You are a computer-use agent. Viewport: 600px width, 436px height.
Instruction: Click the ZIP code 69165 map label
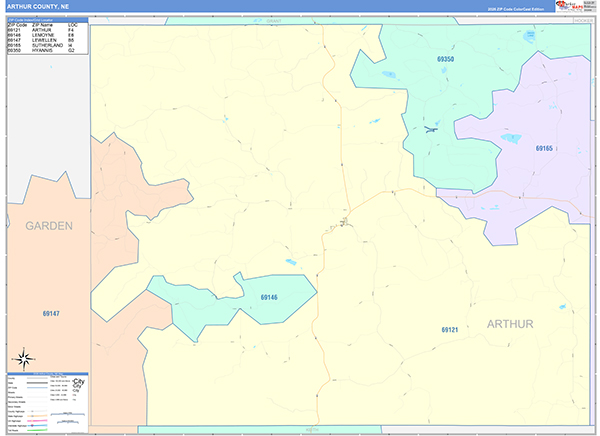tap(544, 148)
